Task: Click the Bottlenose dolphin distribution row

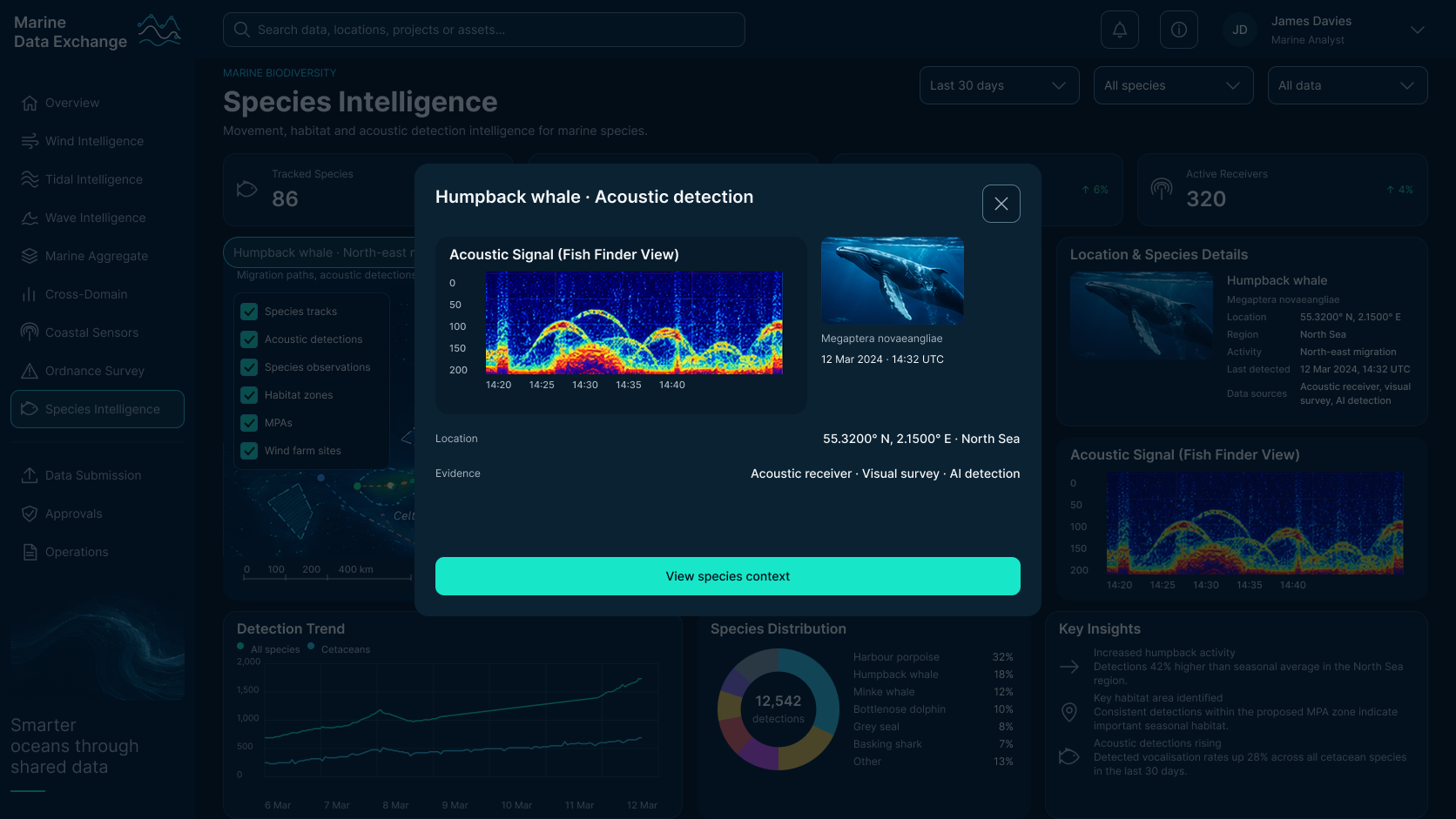Action: tap(934, 709)
